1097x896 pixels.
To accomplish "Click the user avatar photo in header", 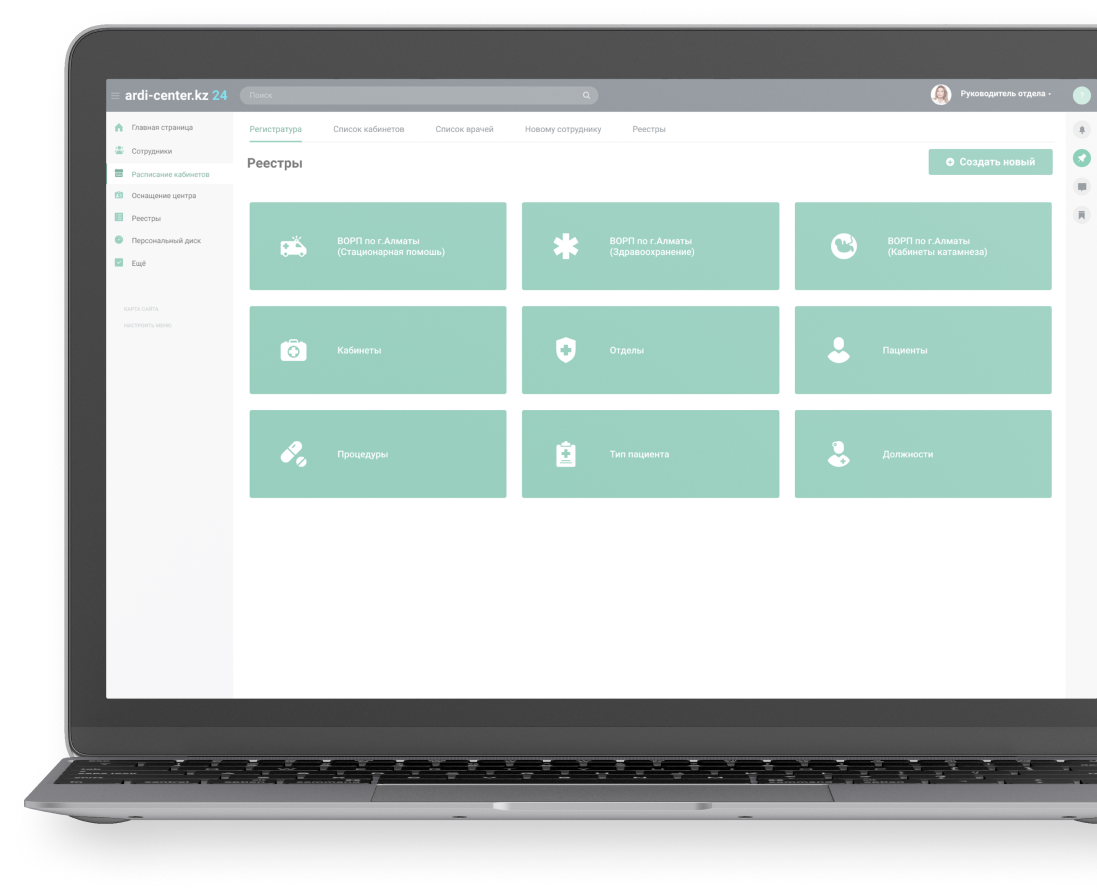I will [x=940, y=95].
